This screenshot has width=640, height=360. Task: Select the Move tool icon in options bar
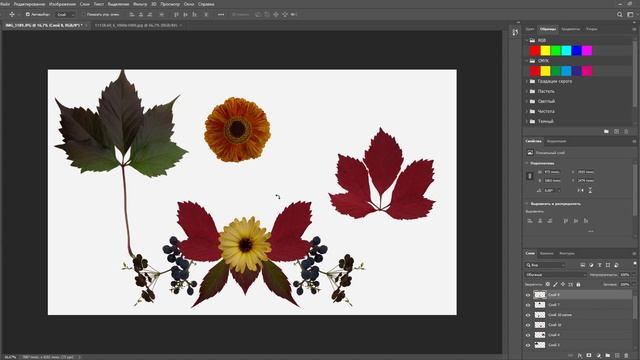(11, 14)
